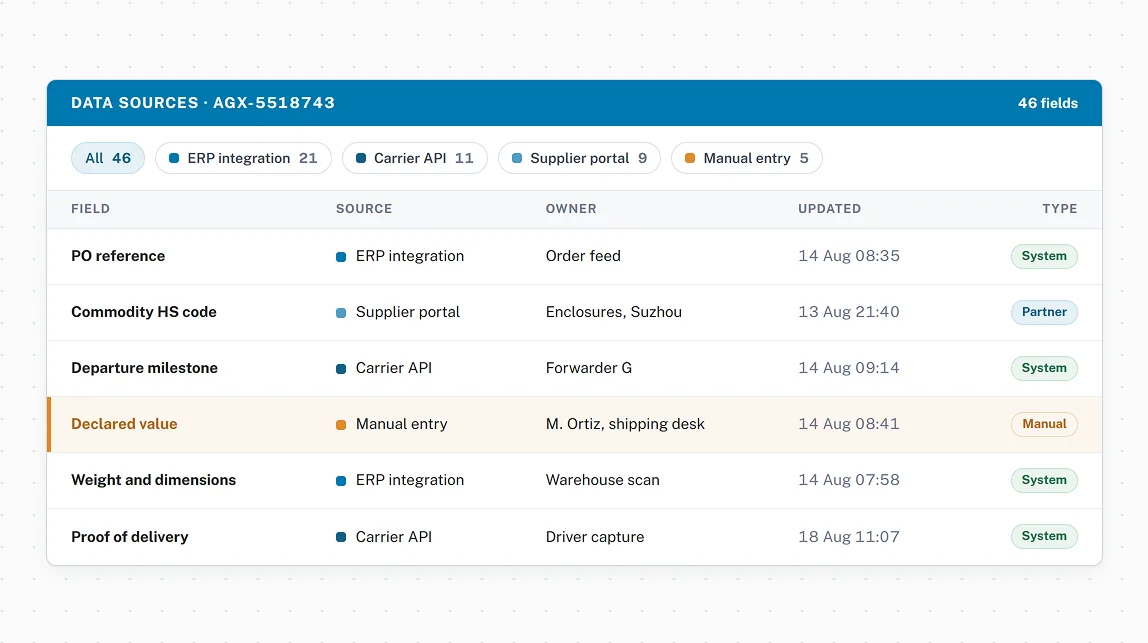Click the owner Driver capture

coord(594,537)
